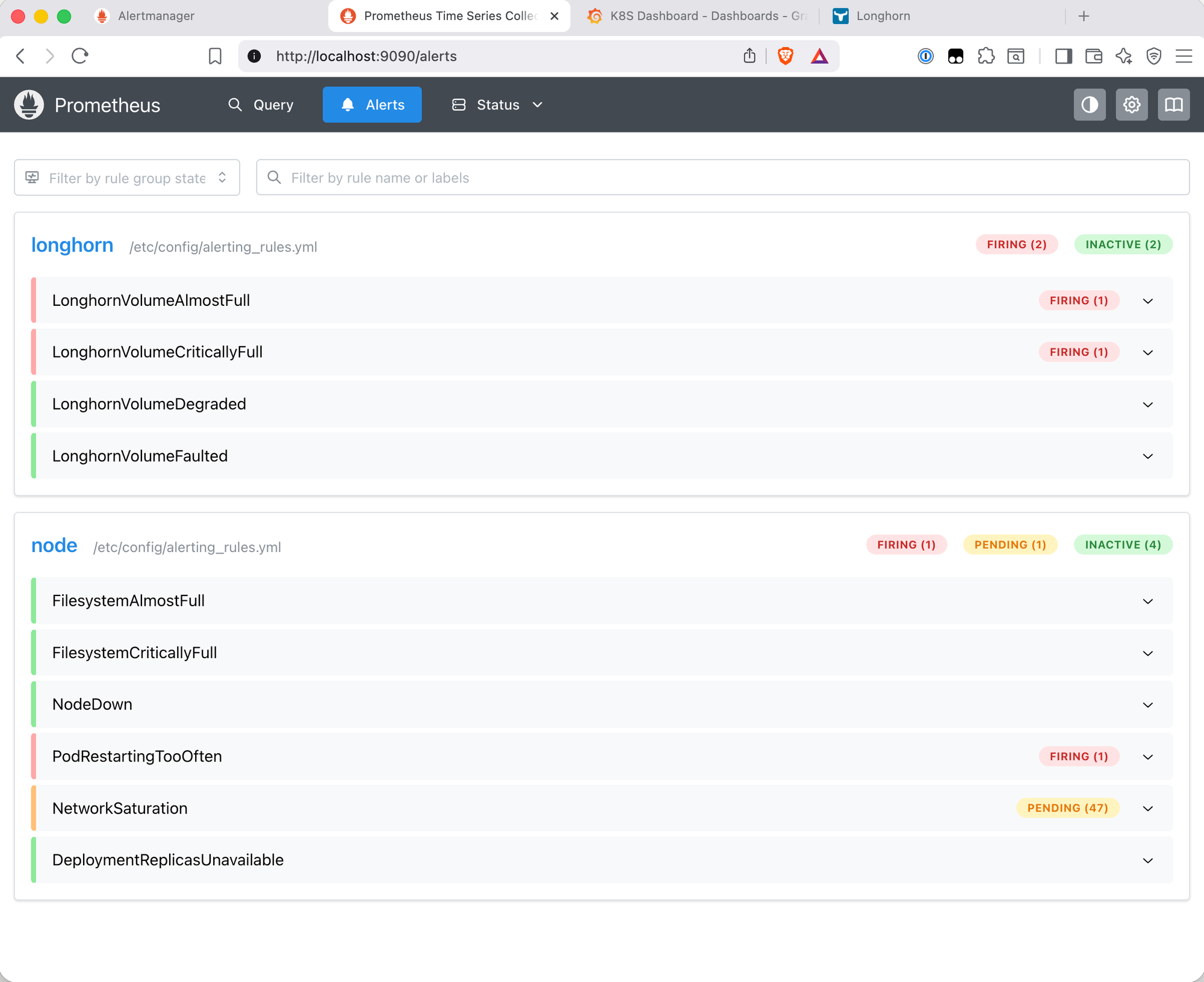Screen dimensions: 1204x982
Task: Open the browser hamburger menu
Action: (1184, 56)
